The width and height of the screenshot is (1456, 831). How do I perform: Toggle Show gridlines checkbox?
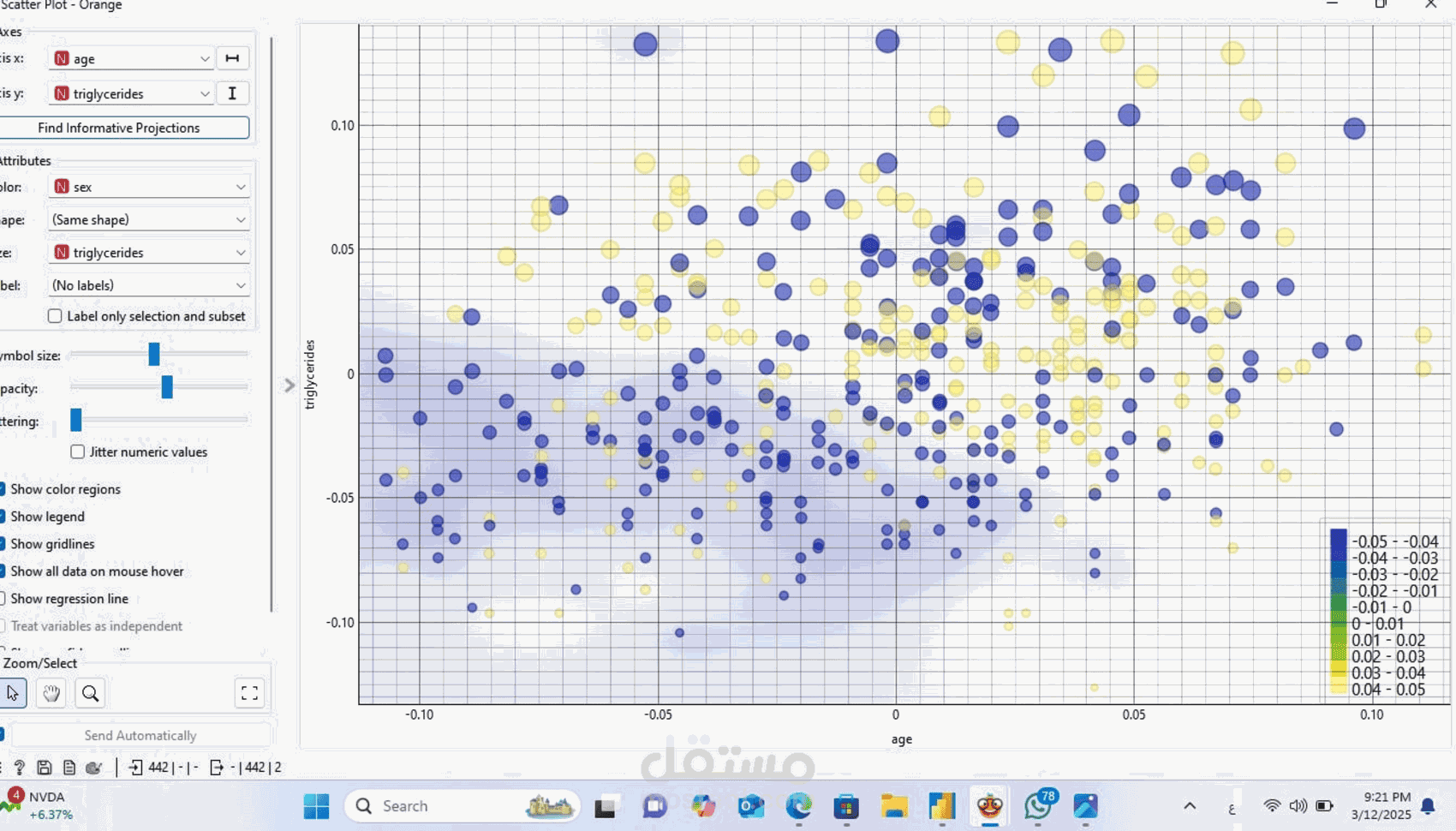[3, 544]
